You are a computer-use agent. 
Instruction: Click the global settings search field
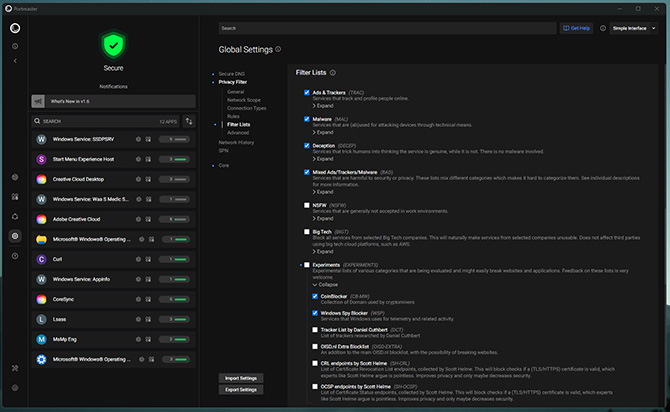point(387,28)
